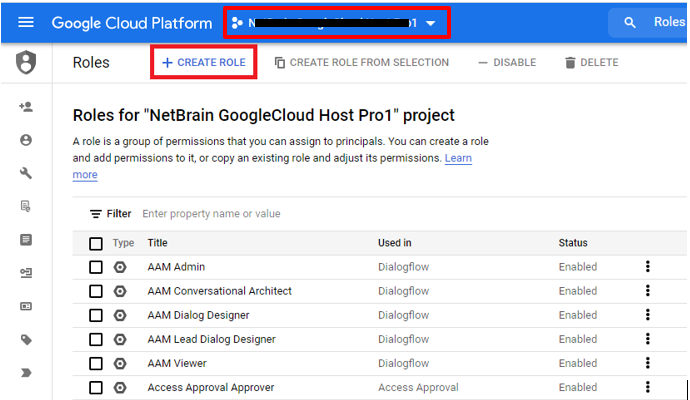Open the ID card sidebar icon
The image size is (690, 400).
click(26, 306)
